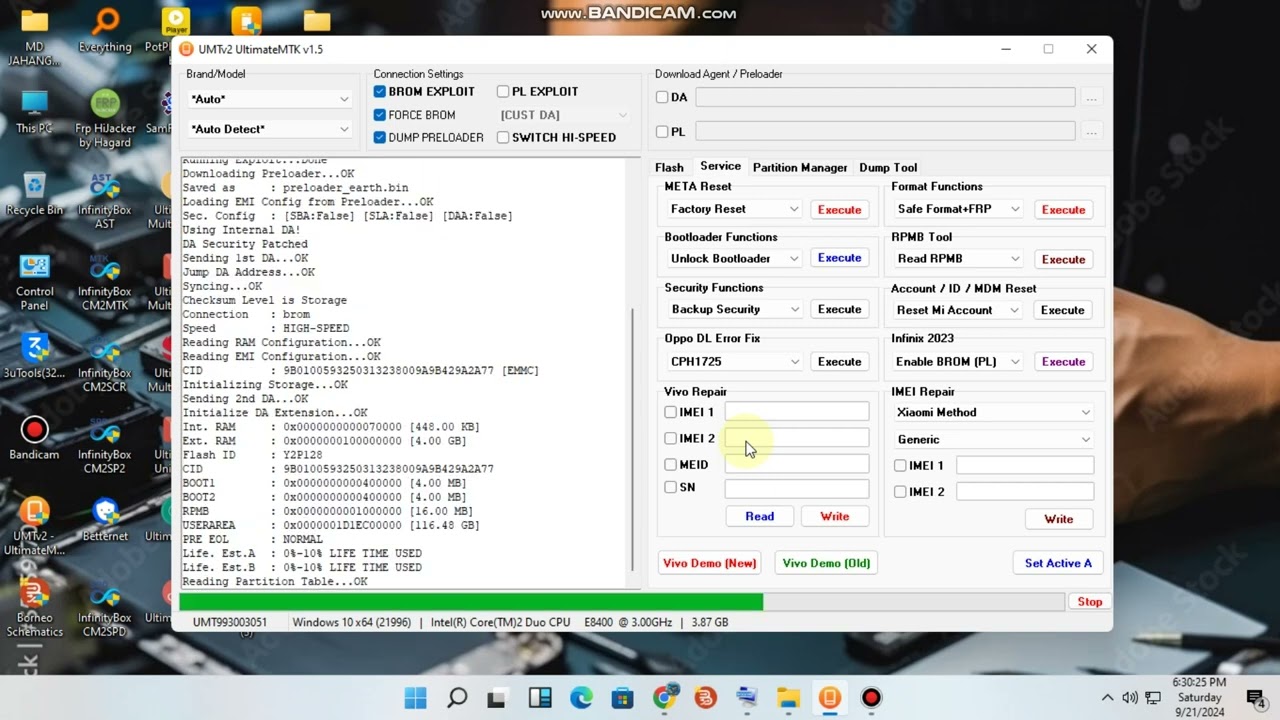Expand CPH1725 Oppo model dropdown
1280x720 pixels.
click(734, 361)
